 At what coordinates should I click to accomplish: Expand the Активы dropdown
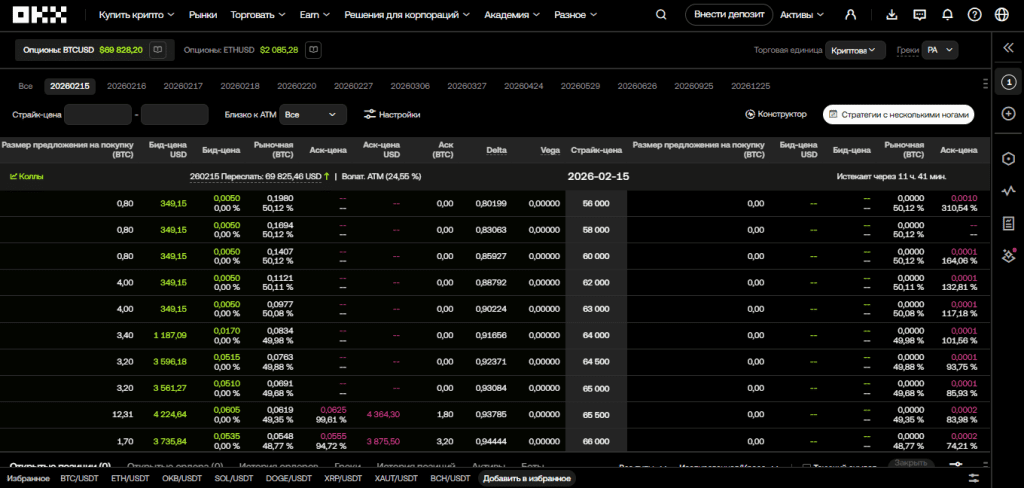coord(802,14)
